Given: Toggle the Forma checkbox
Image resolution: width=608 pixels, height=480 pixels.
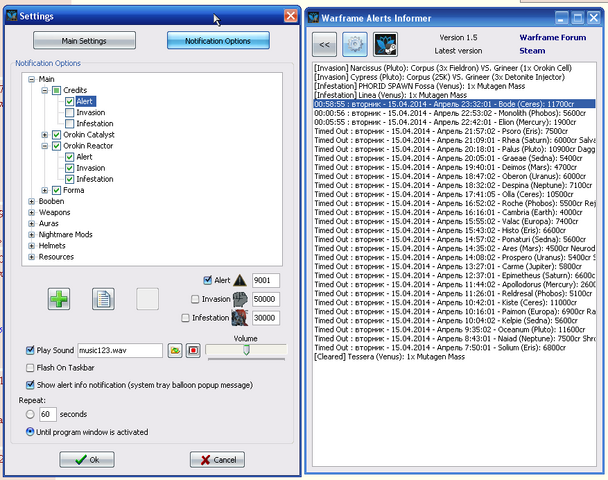Looking at the screenshot, I should pyautogui.click(x=56, y=190).
